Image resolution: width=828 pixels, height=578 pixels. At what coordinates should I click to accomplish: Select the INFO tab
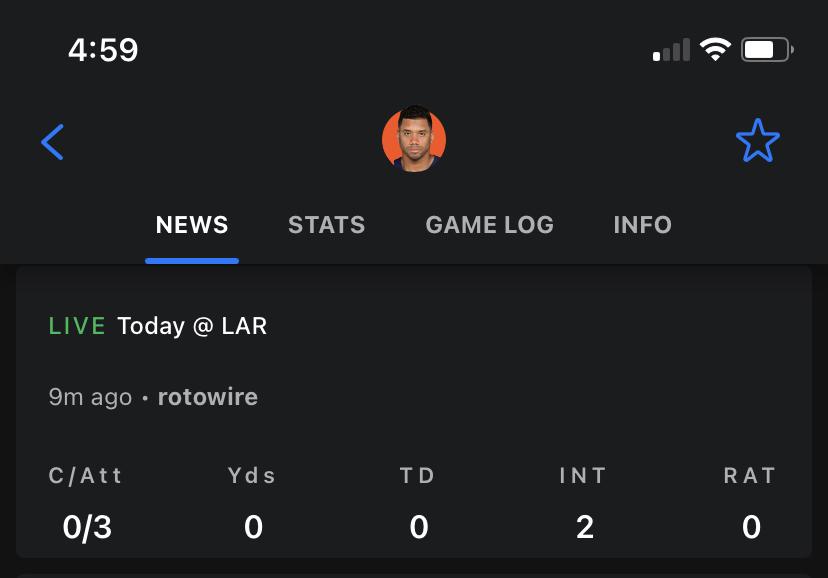pos(642,225)
